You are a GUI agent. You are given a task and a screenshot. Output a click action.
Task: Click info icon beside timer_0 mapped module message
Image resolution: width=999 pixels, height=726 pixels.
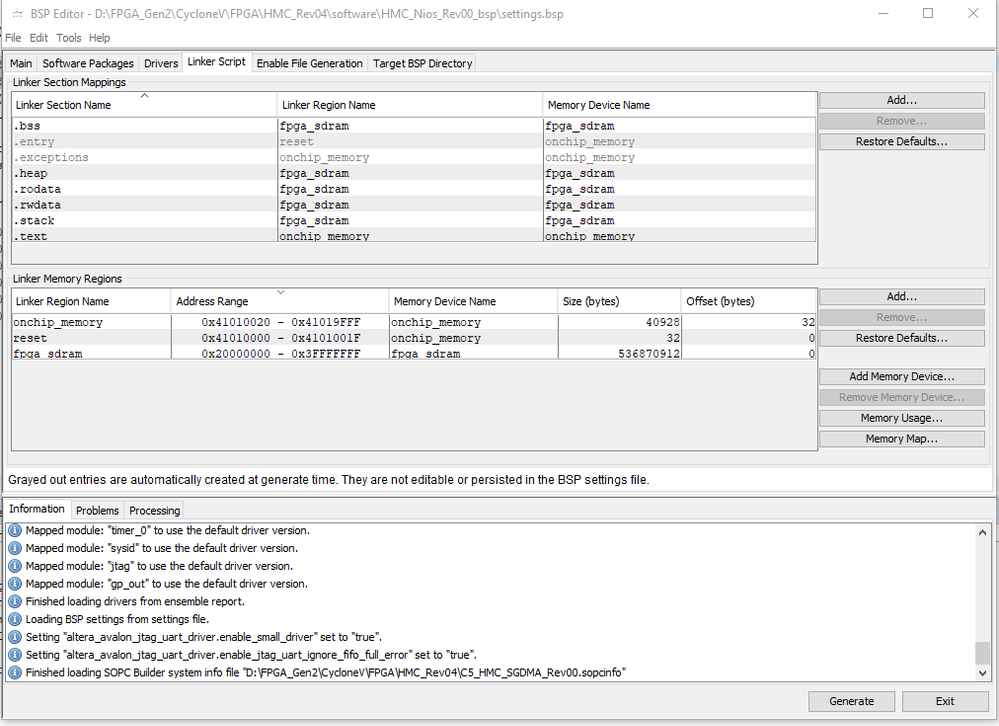tap(15, 530)
